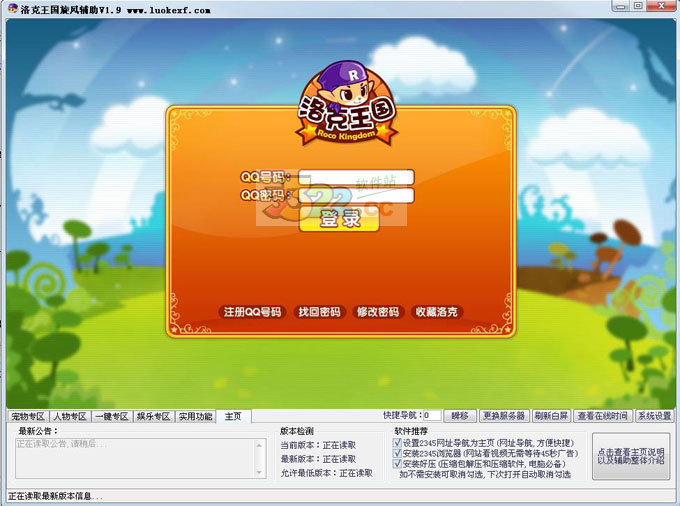The width and height of the screenshot is (680, 506).
Task: Switch to the 宠物专区 tab
Action: [28, 416]
